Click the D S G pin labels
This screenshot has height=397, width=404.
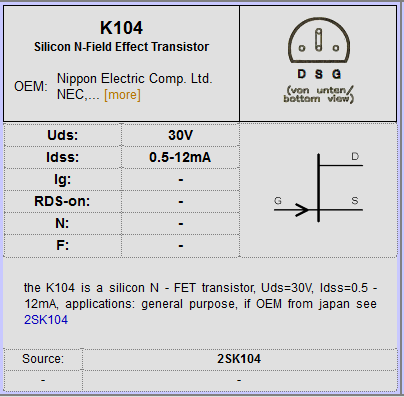[319, 74]
